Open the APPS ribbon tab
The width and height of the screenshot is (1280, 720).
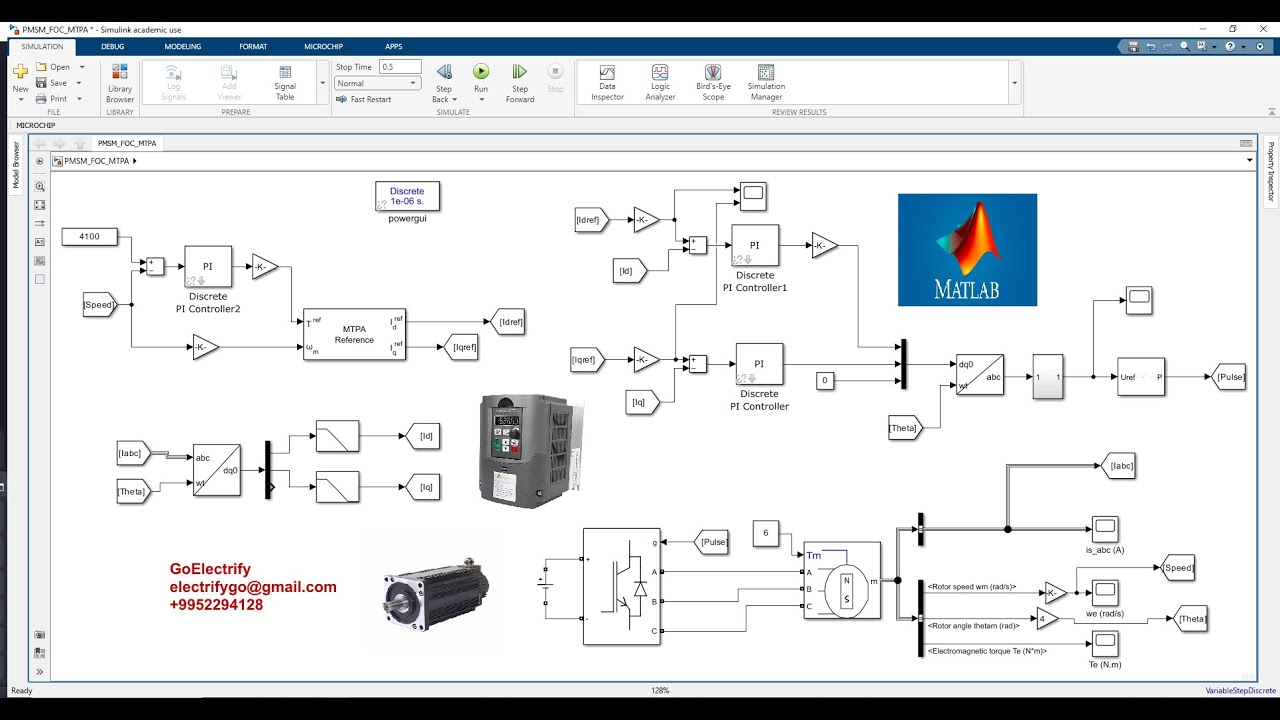click(x=394, y=47)
